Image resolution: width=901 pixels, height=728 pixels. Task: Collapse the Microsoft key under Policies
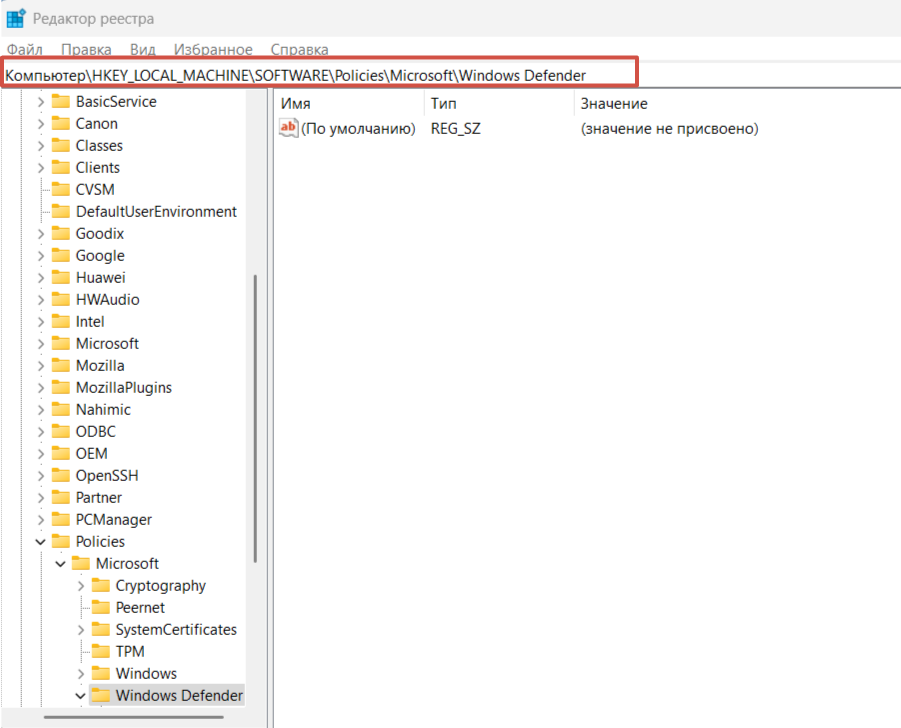pyautogui.click(x=60, y=564)
